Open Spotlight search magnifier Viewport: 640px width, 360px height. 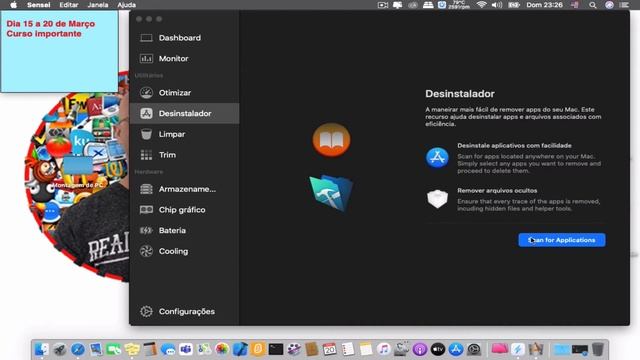[x=593, y=5]
